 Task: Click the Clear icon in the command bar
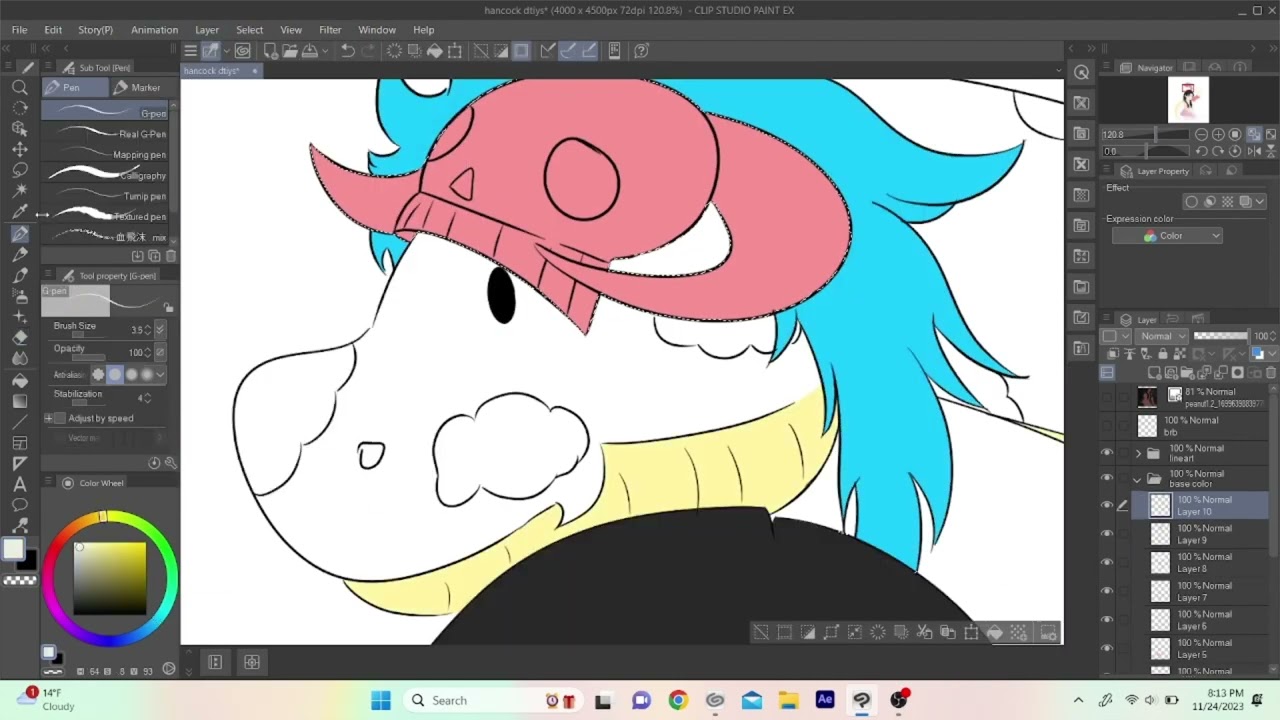coord(395,51)
